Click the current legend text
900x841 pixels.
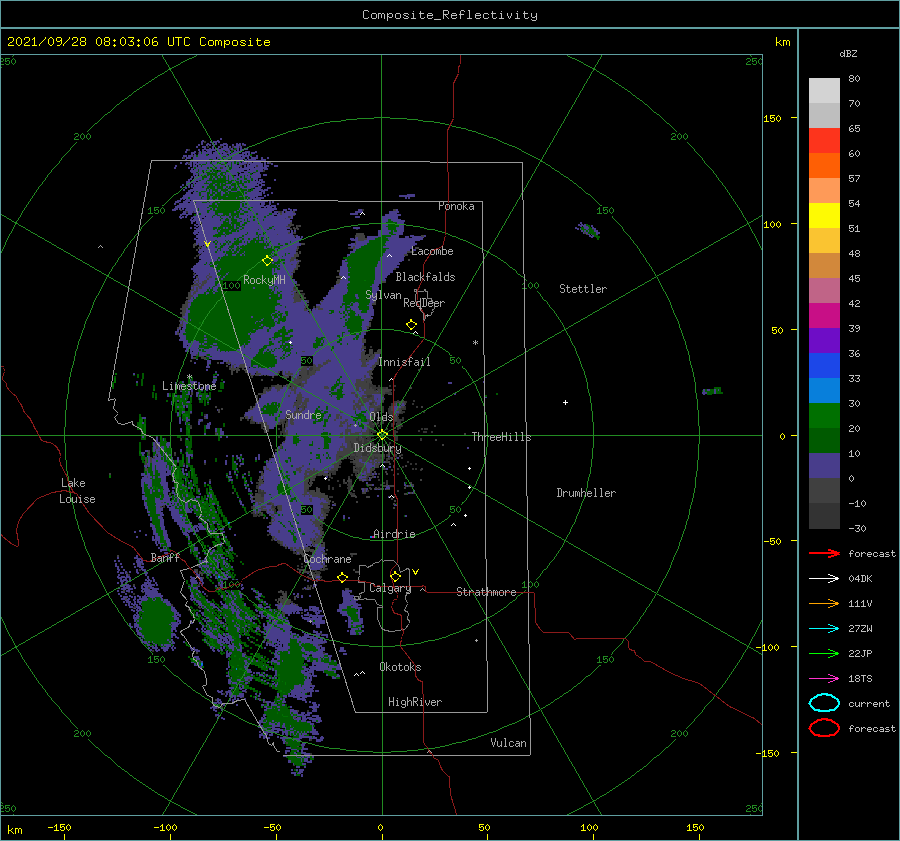869,703
